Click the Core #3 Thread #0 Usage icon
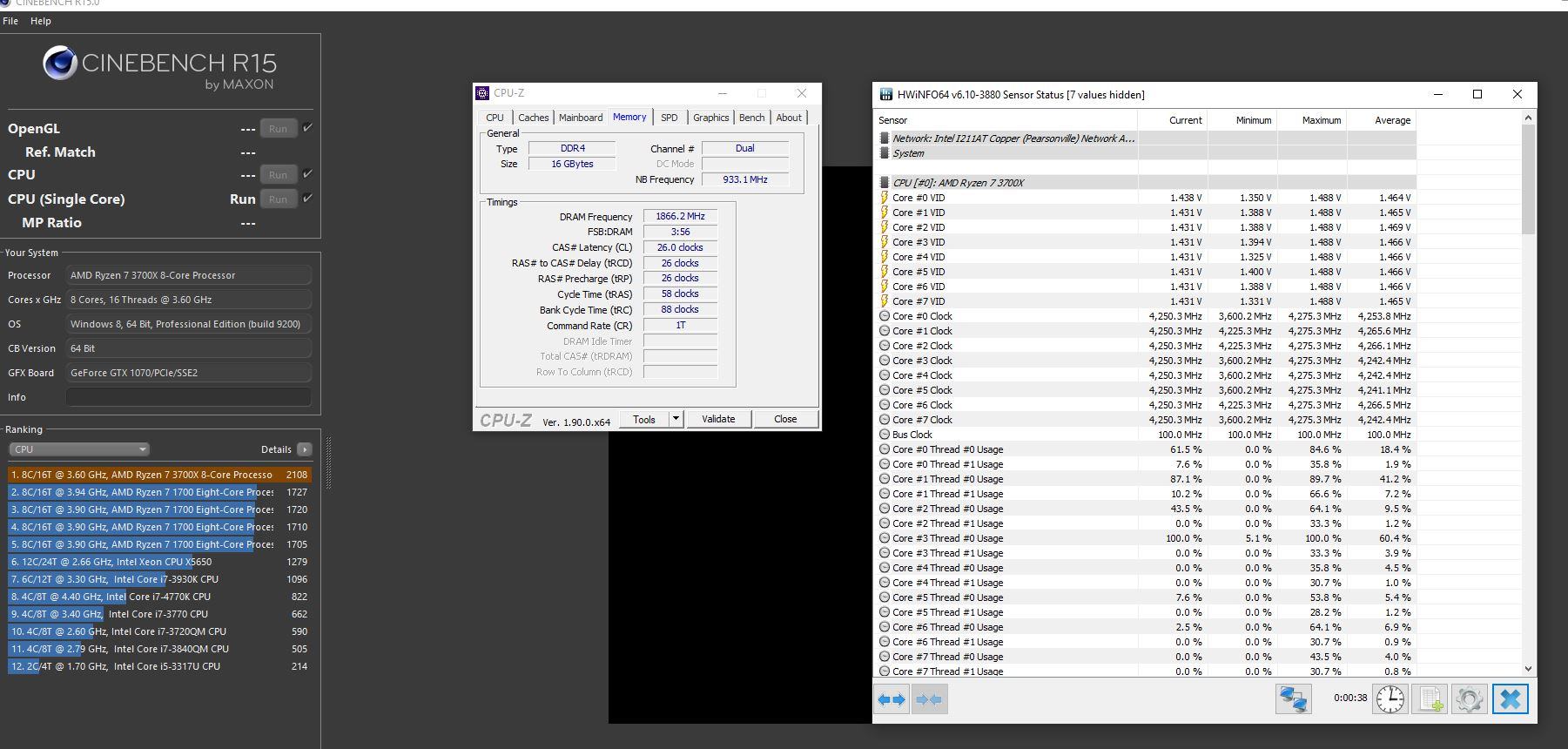 (885, 538)
